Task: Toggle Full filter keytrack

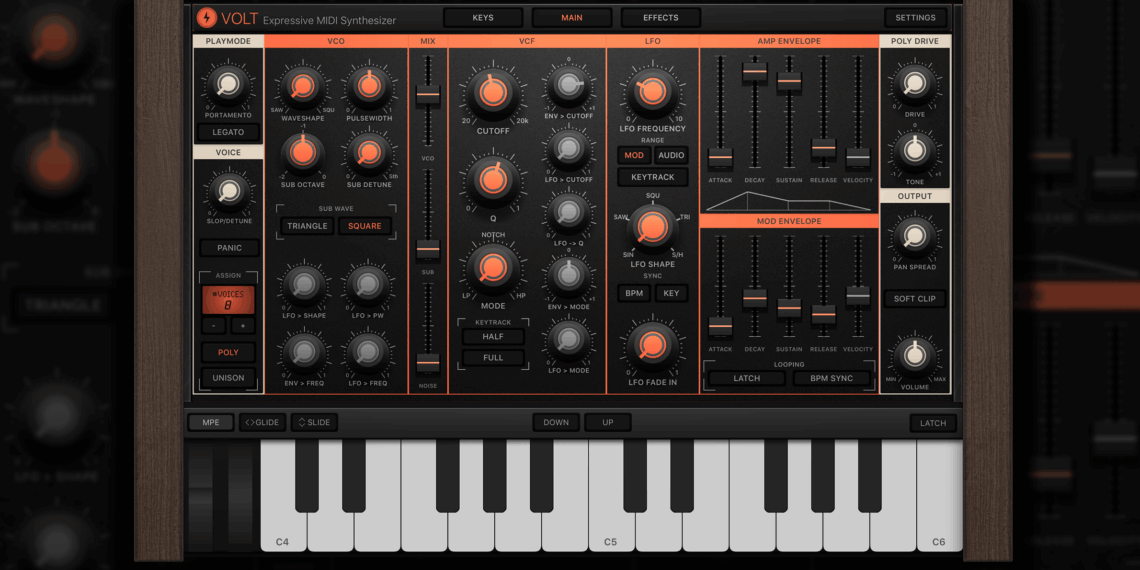Action: coord(493,358)
